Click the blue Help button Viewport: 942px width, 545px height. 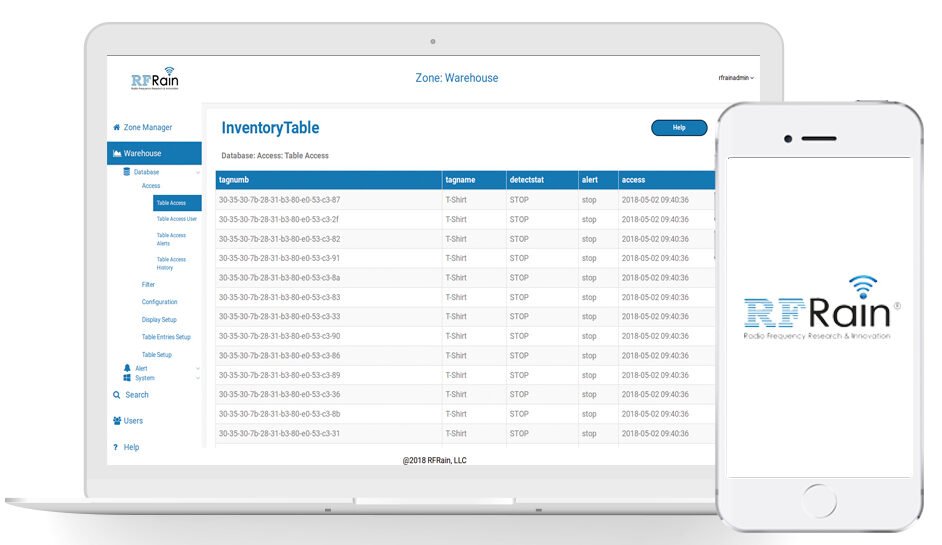[679, 128]
